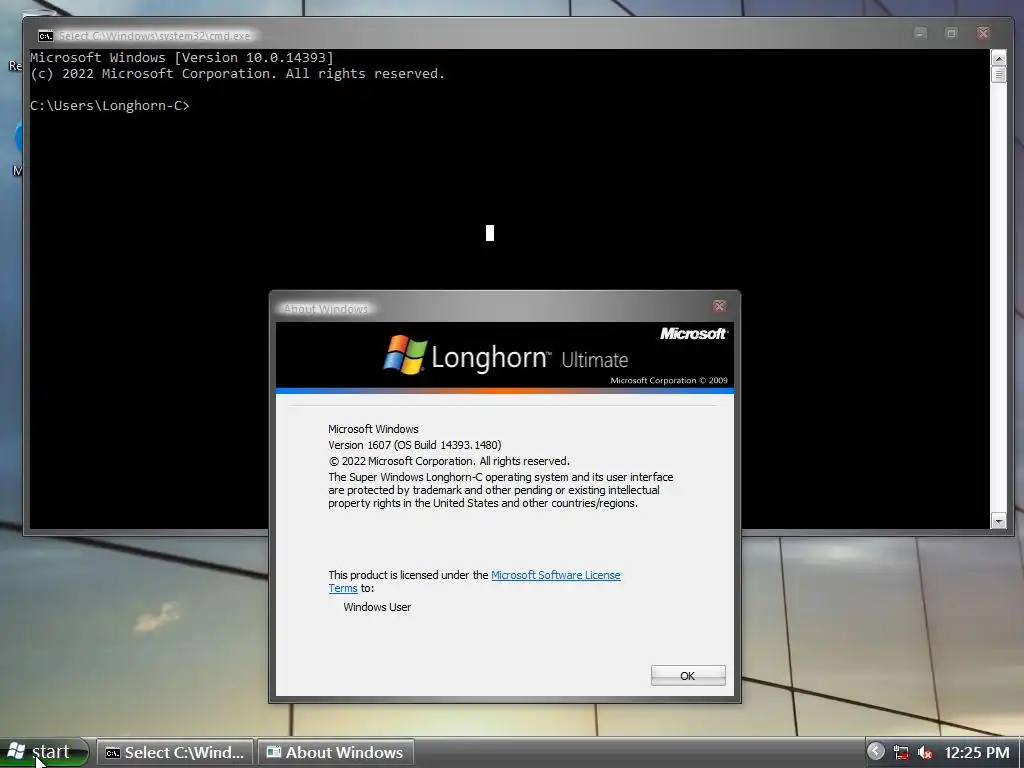
Task: Click OK in About Windows dialog
Action: click(x=688, y=675)
